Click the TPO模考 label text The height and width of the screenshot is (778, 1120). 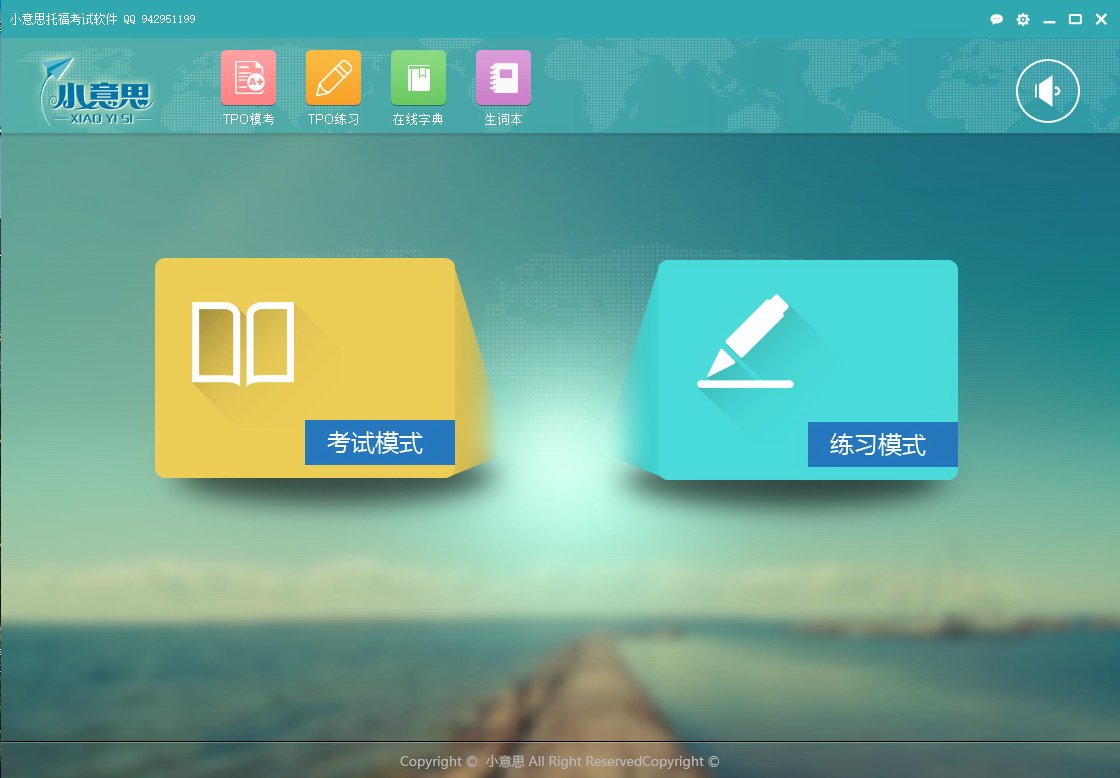pyautogui.click(x=248, y=119)
